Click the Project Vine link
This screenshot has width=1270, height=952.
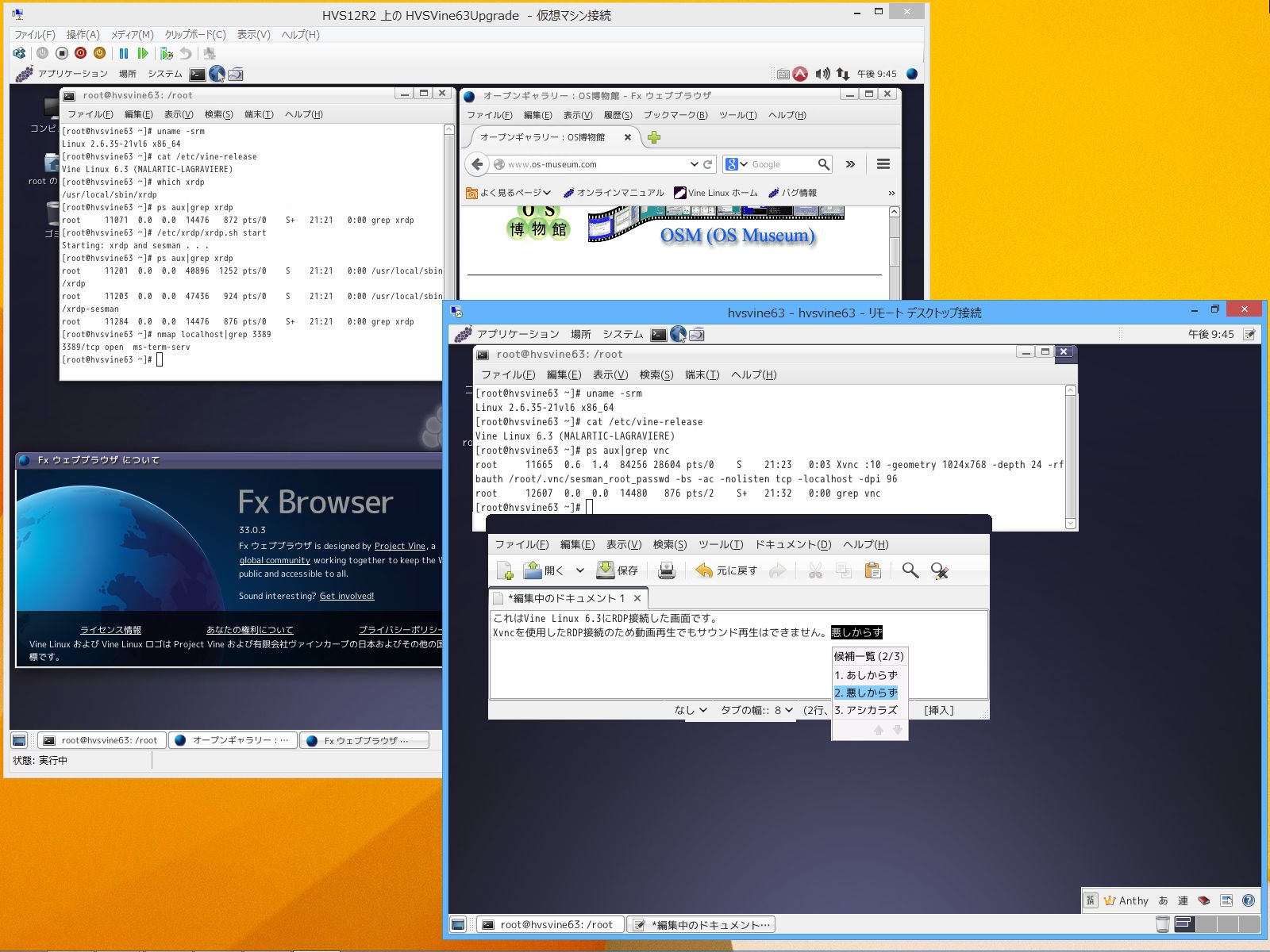(400, 546)
